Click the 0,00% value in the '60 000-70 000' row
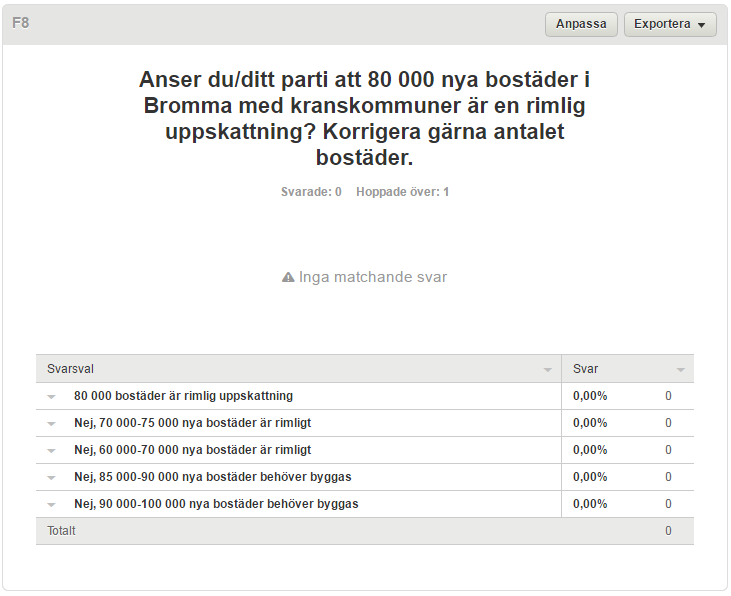Image resolution: width=731 pixels, height=596 pixels. [x=590, y=450]
